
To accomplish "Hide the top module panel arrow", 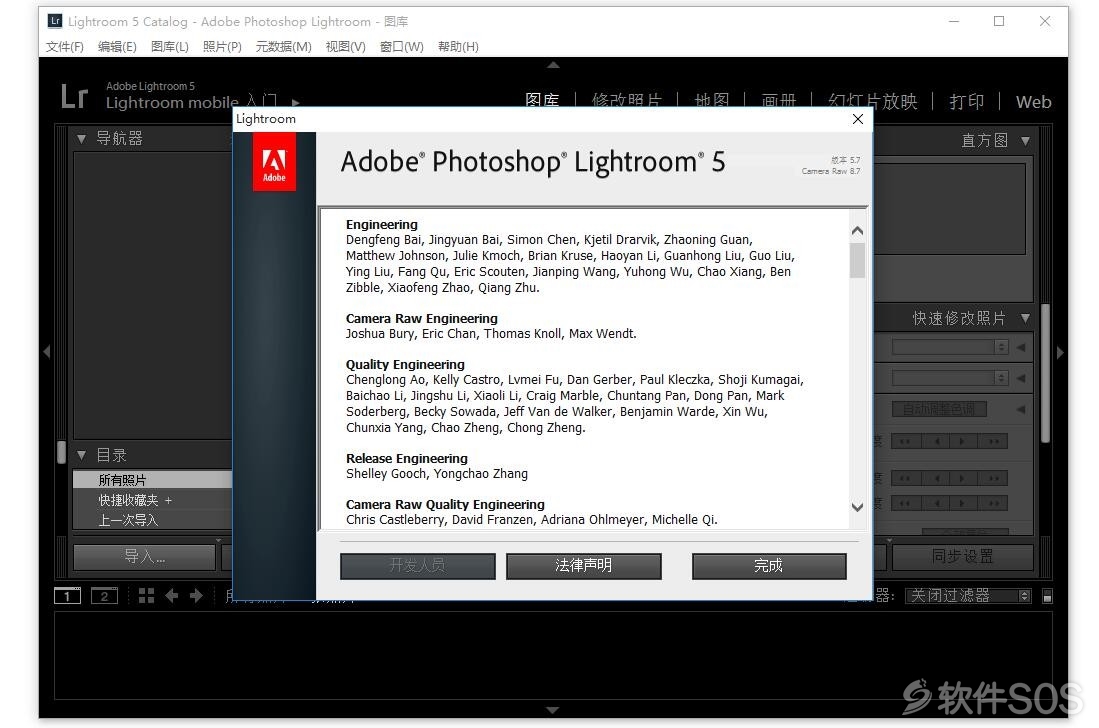I will pos(553,64).
